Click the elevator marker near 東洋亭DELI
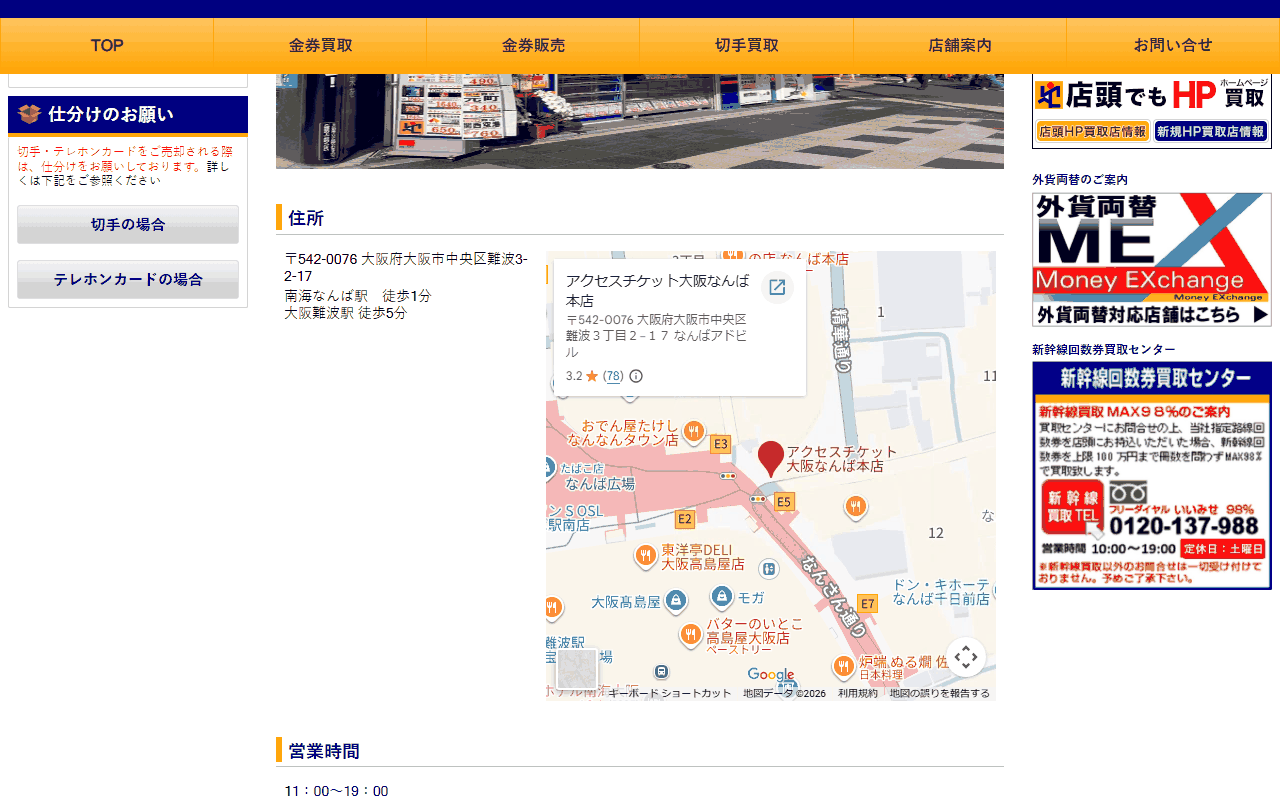Viewport: 1280px width, 800px height. click(x=768, y=569)
